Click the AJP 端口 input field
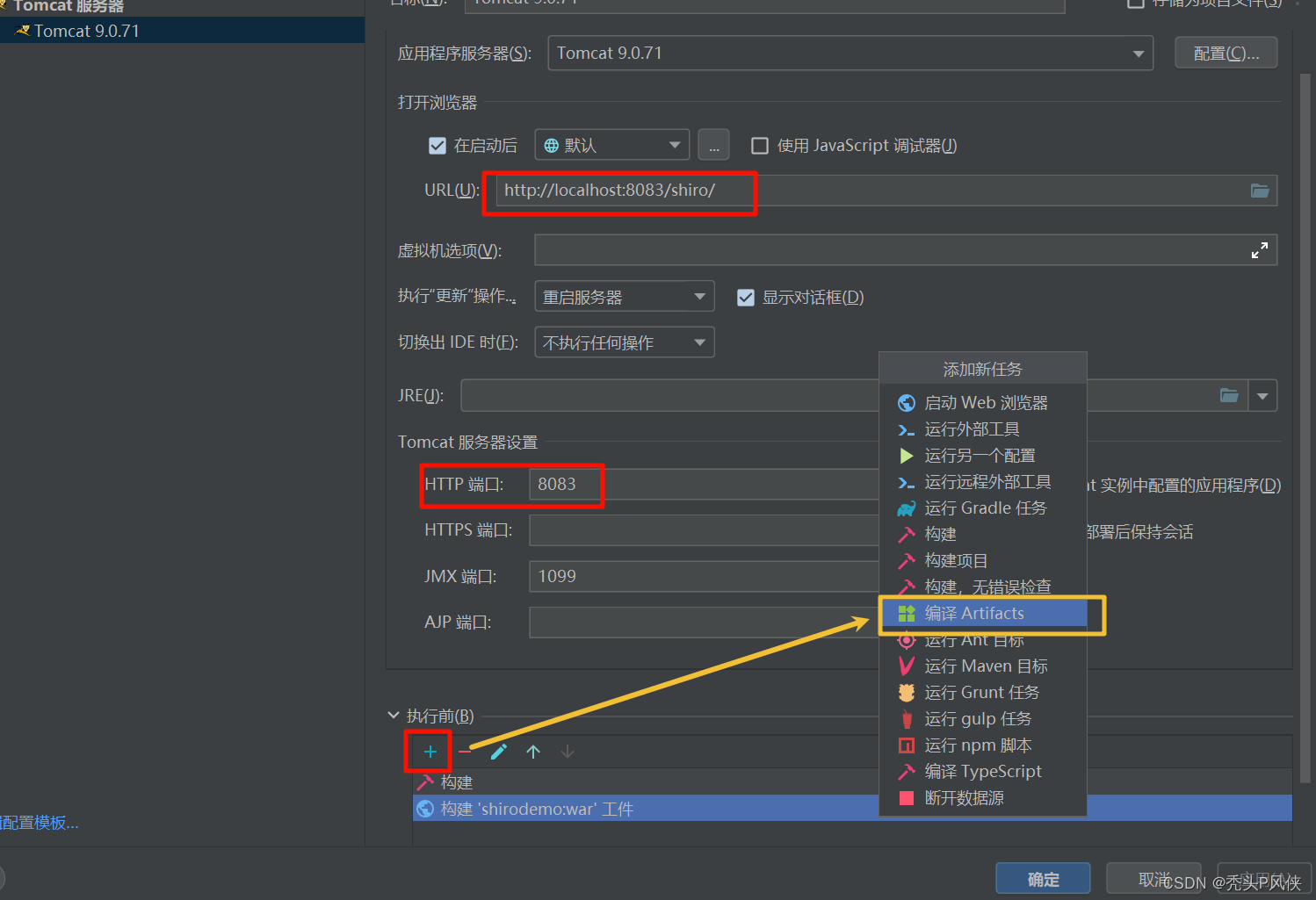 point(704,622)
